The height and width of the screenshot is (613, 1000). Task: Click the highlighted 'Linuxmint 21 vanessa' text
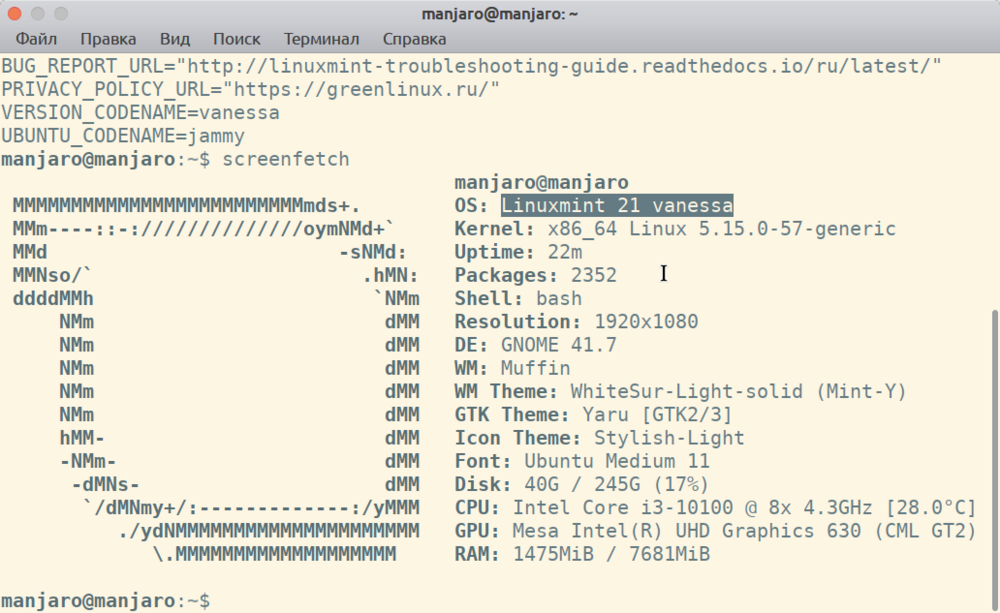coord(617,205)
